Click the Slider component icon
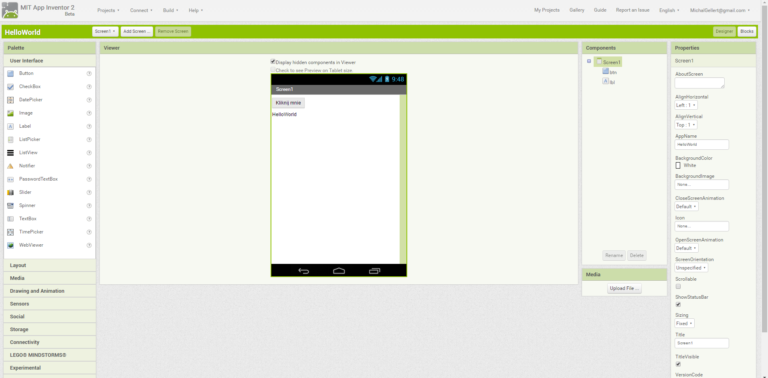Viewport: 768px width, 378px height. pos(10,192)
